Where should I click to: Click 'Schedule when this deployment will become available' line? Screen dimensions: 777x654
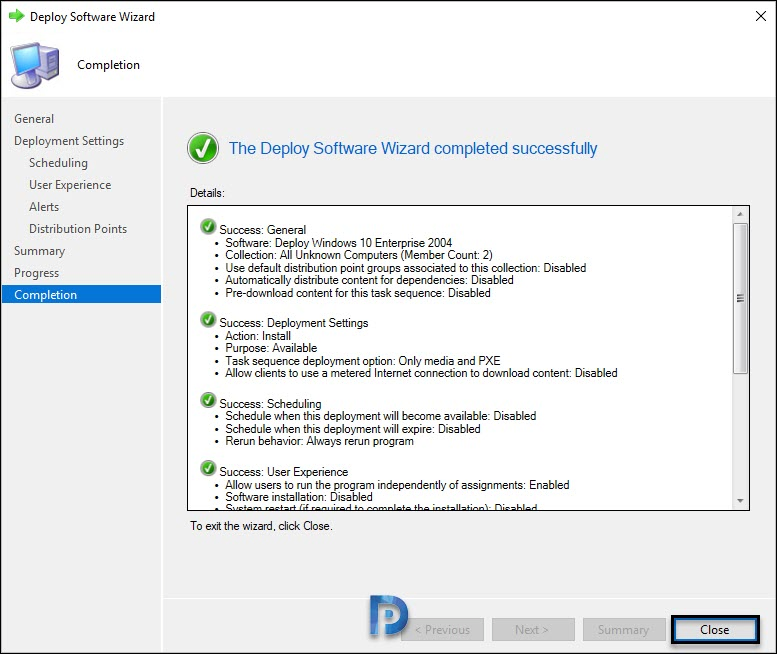click(381, 416)
